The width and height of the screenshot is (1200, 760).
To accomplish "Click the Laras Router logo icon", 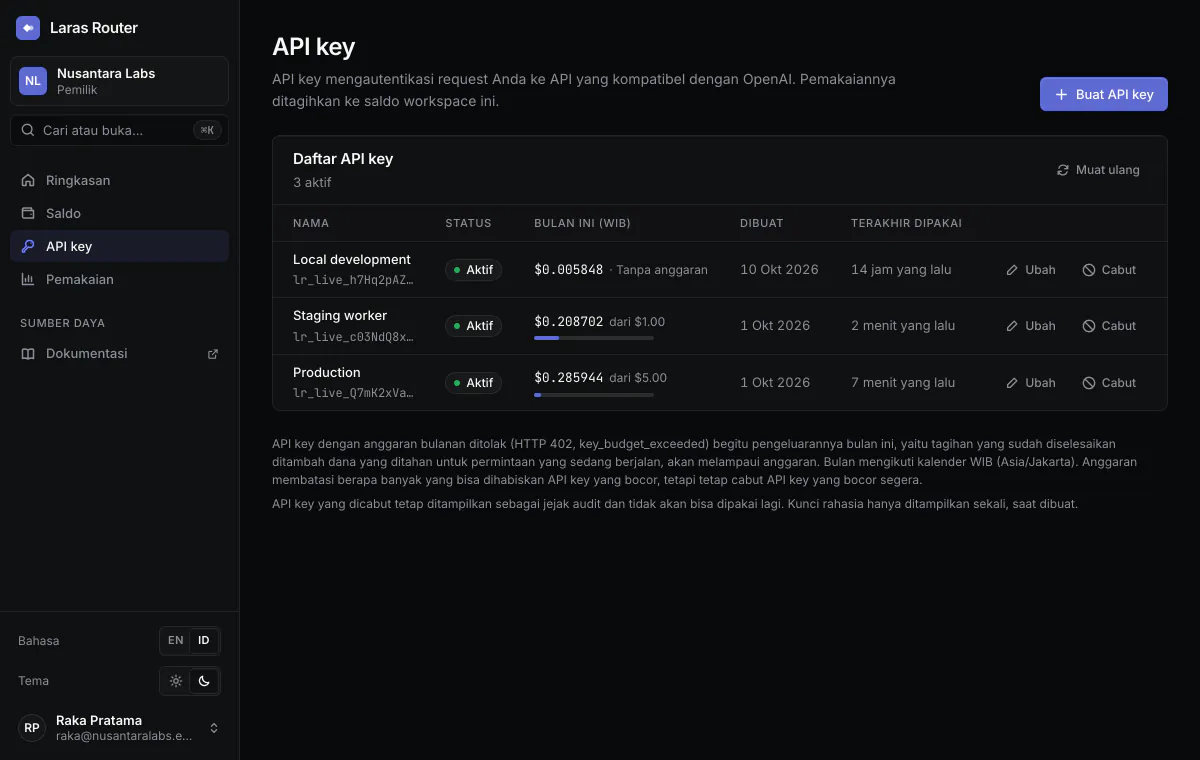I will click(x=28, y=28).
